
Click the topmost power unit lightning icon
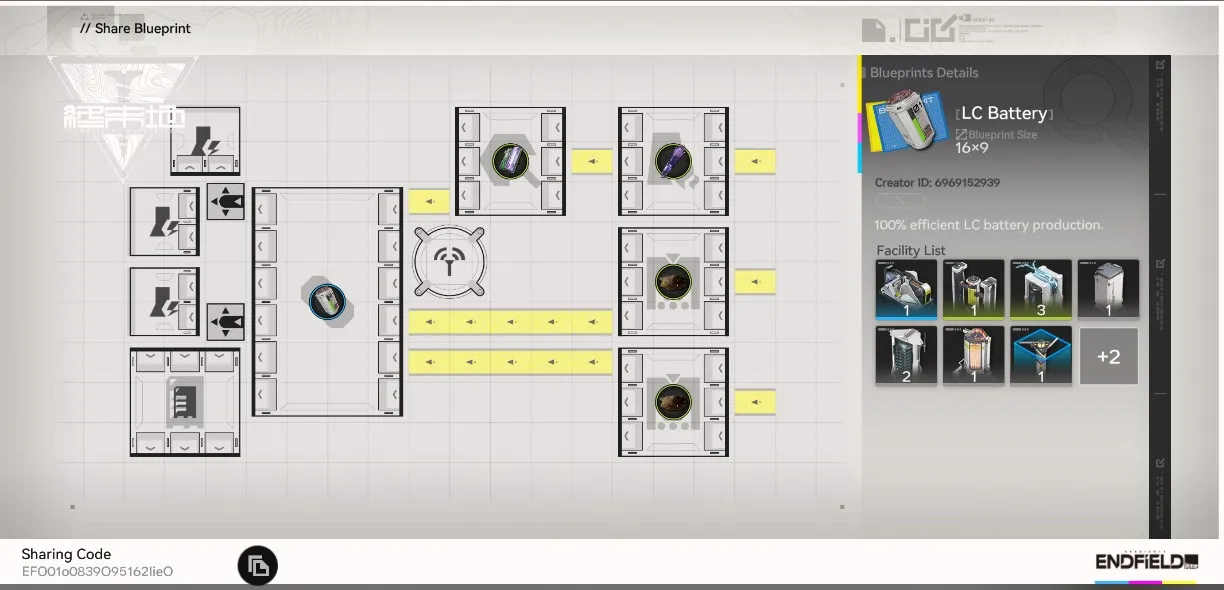(x=205, y=142)
